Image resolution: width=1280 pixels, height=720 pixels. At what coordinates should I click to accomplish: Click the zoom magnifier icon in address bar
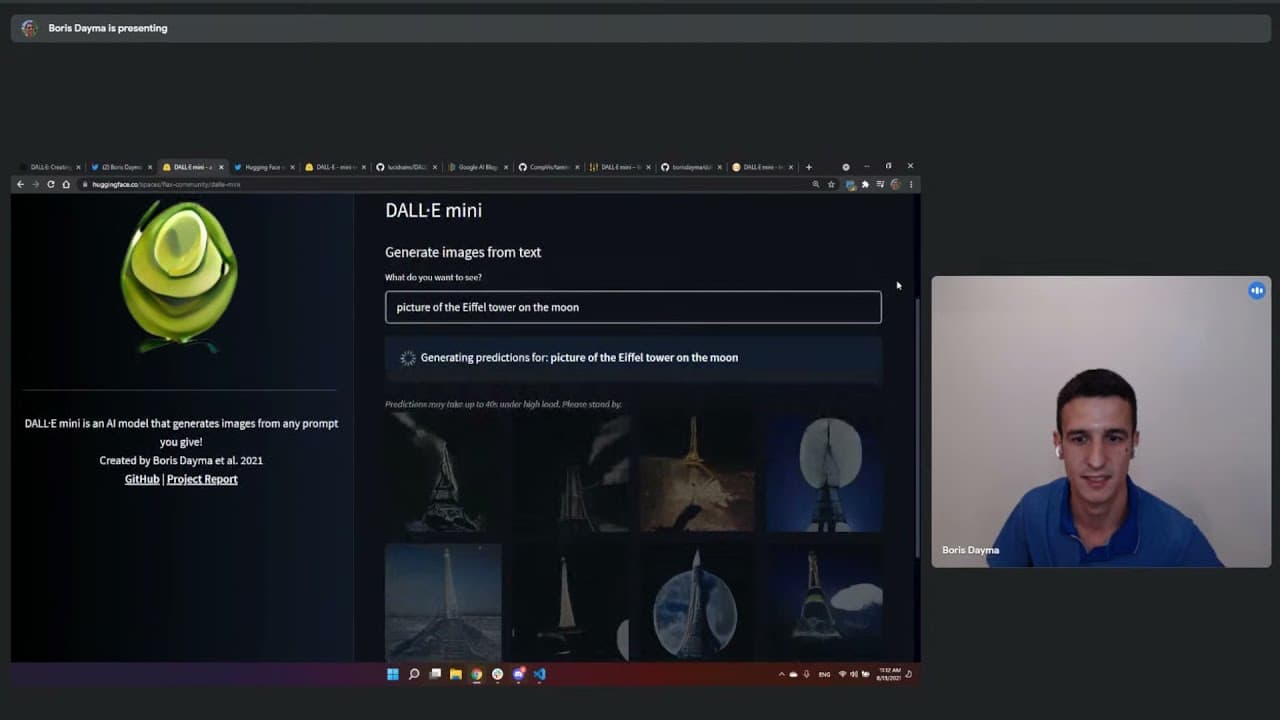tap(816, 184)
